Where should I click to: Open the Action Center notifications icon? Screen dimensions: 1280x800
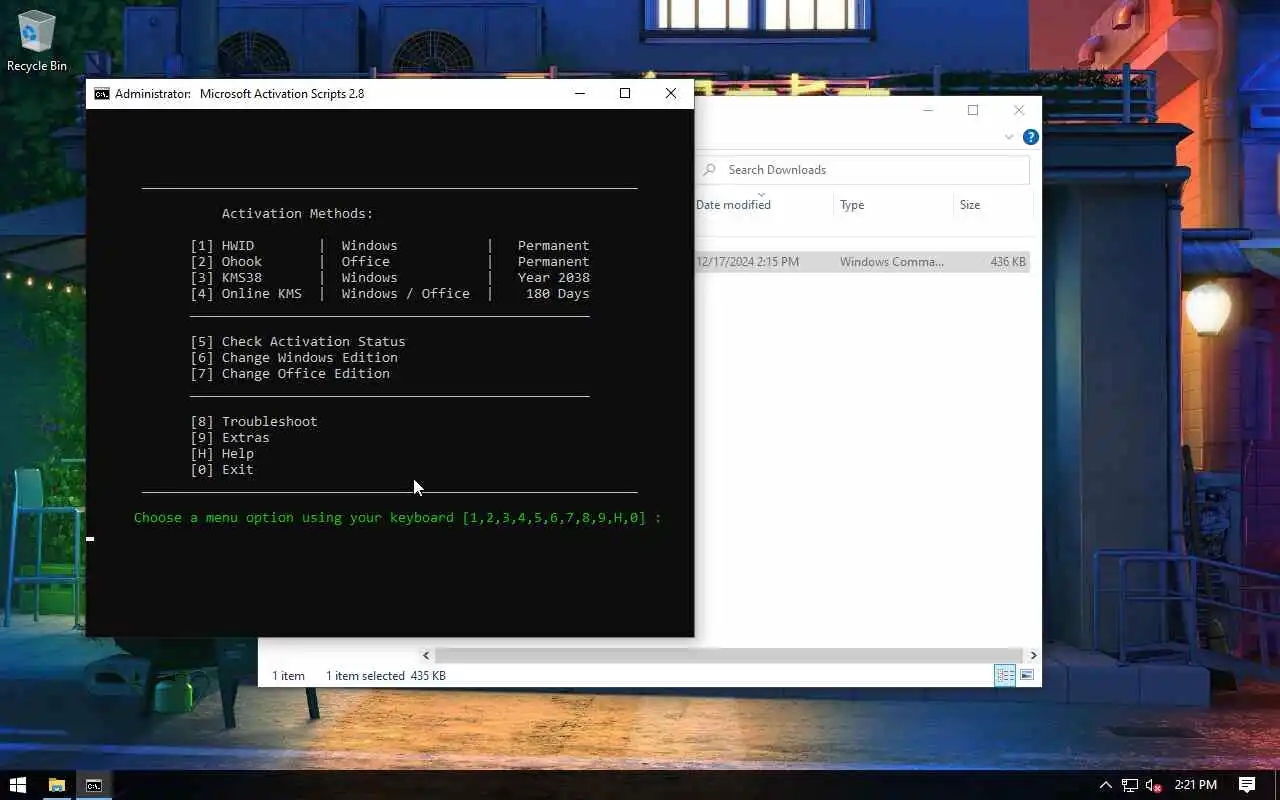(x=1247, y=785)
